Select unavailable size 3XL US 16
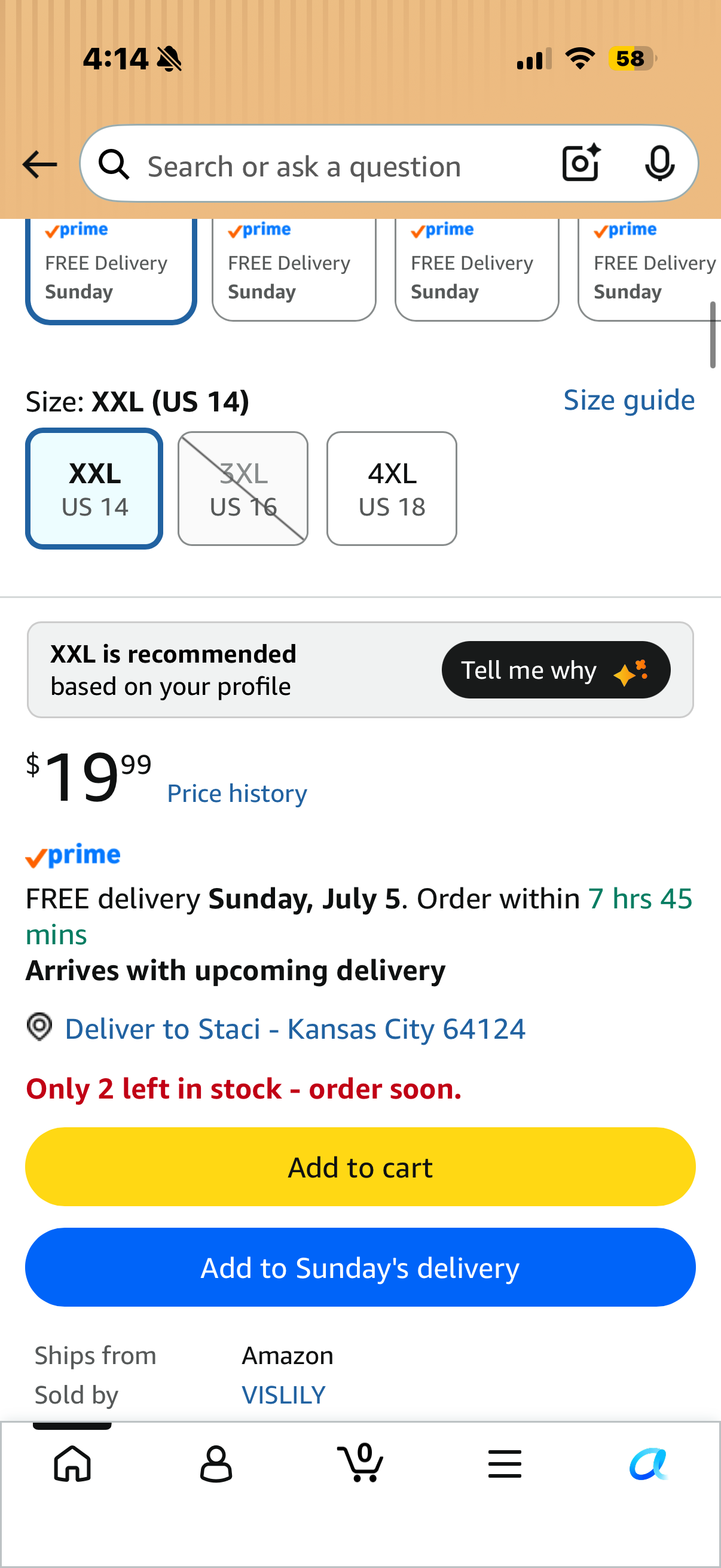Viewport: 721px width, 1568px height. pyautogui.click(x=243, y=489)
